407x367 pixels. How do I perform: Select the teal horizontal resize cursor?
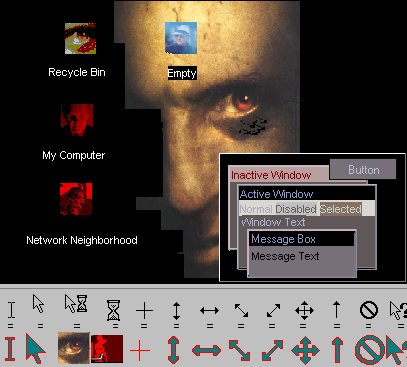click(x=206, y=350)
